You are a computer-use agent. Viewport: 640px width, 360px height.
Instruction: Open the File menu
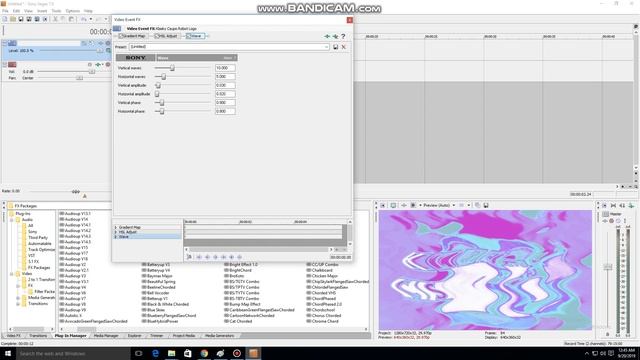click(x=5, y=11)
